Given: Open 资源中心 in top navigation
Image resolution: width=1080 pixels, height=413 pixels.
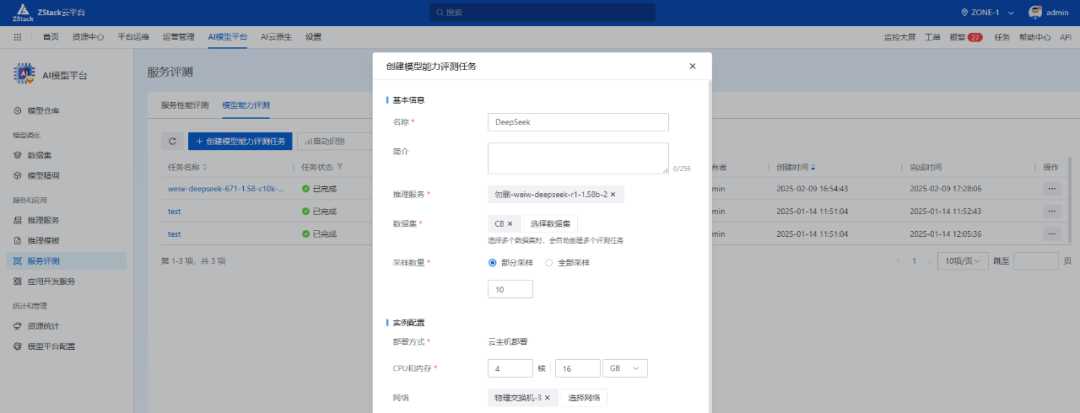Looking at the screenshot, I should click(x=88, y=37).
